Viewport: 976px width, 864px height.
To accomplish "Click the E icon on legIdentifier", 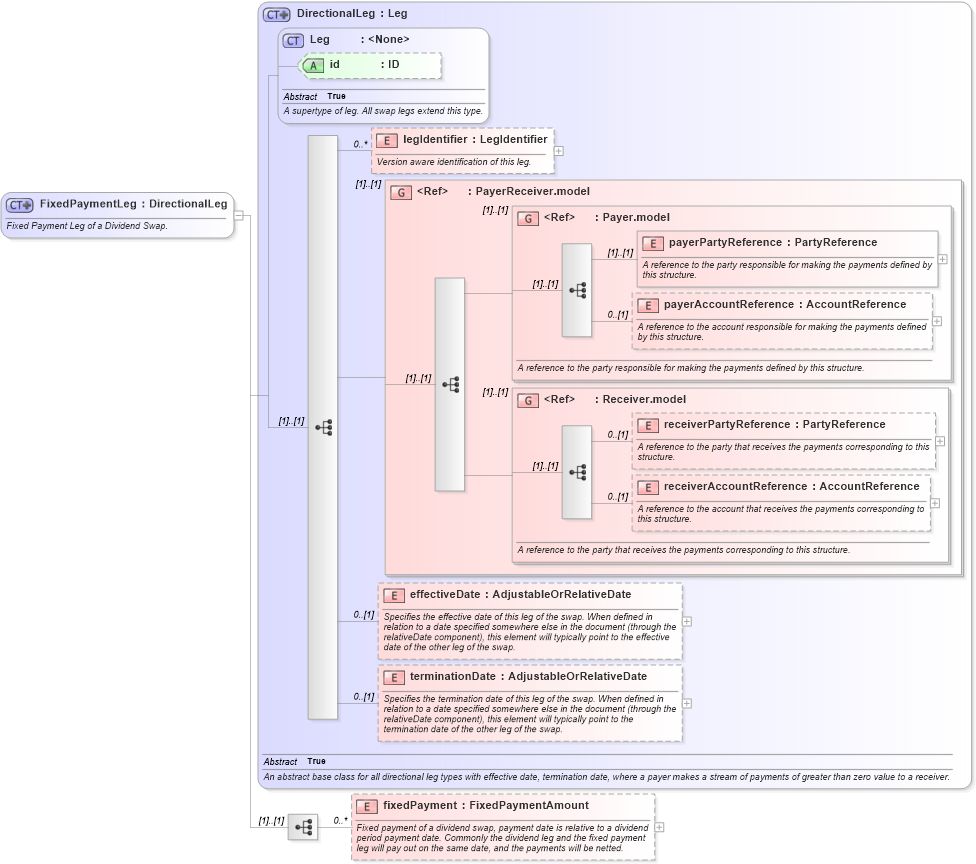I will click(386, 140).
